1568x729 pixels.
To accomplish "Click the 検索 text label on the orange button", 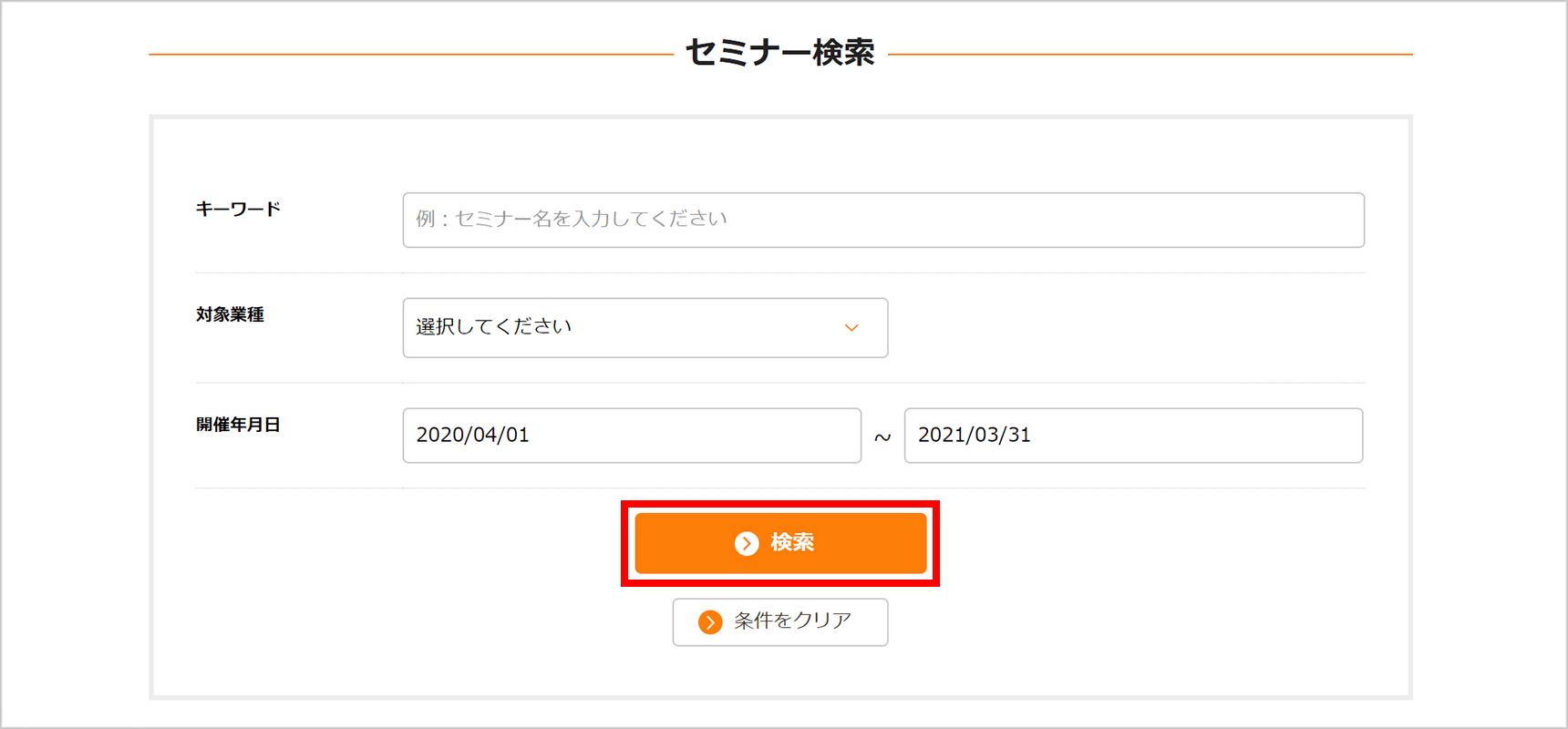I will pos(792,542).
